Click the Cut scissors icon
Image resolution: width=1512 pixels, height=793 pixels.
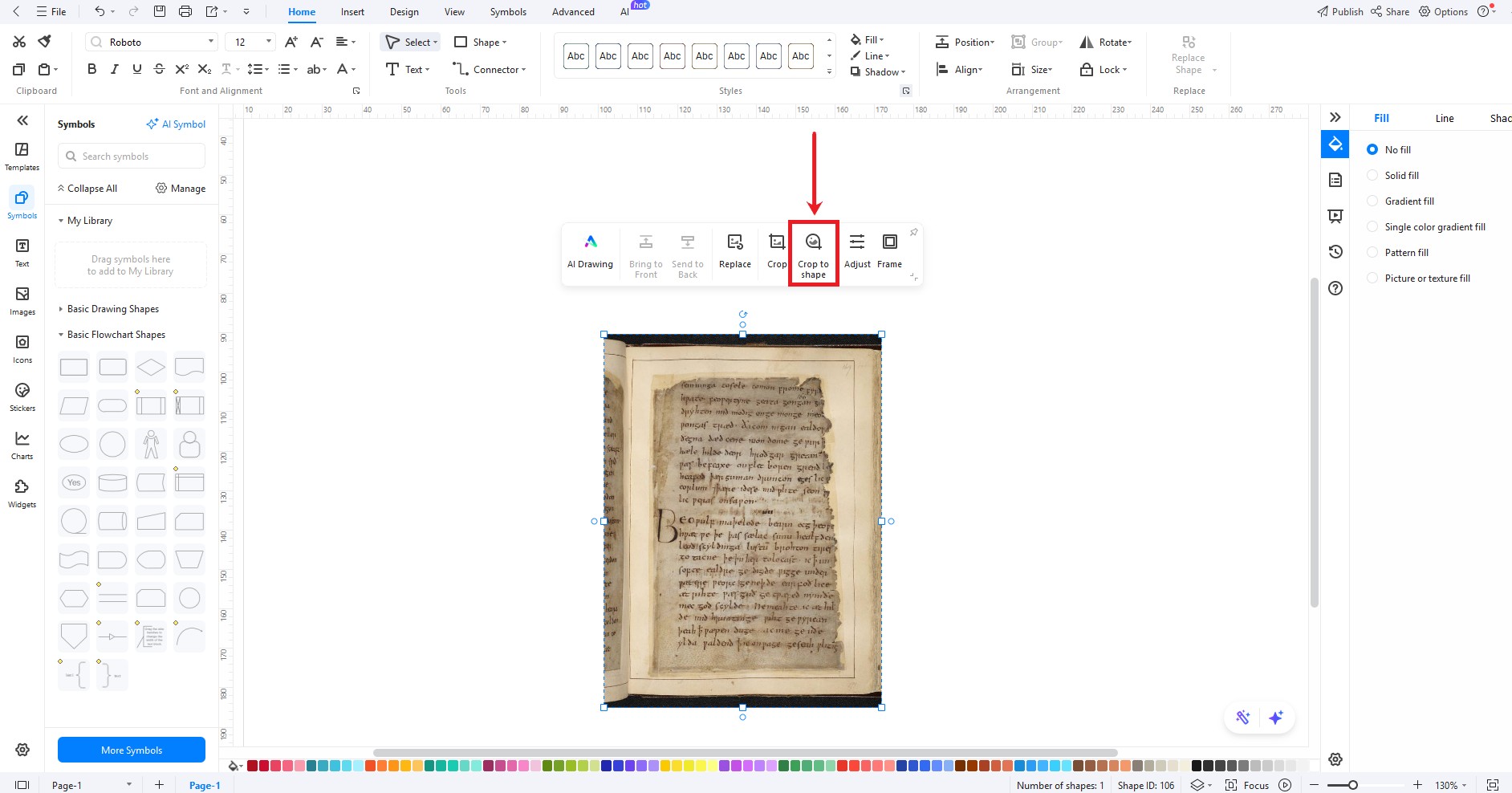pyautogui.click(x=19, y=42)
